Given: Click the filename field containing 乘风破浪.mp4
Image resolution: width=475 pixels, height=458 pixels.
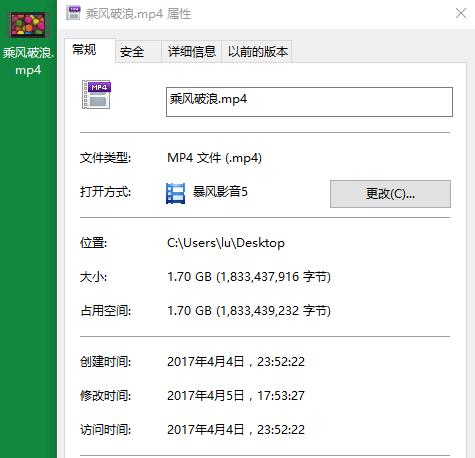Looking at the screenshot, I should click(309, 102).
